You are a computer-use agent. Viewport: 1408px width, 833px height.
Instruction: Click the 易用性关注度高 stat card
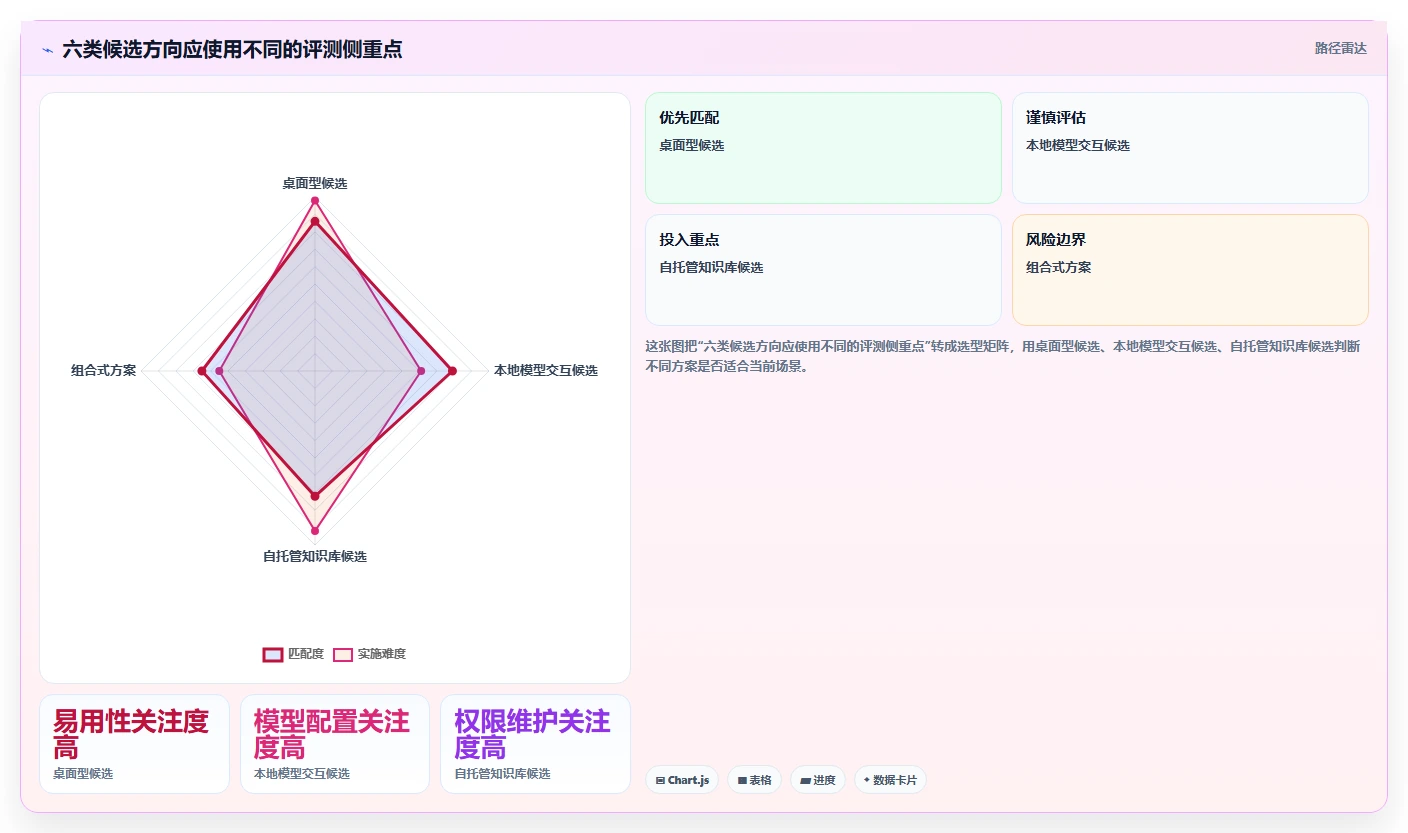[x=134, y=744]
